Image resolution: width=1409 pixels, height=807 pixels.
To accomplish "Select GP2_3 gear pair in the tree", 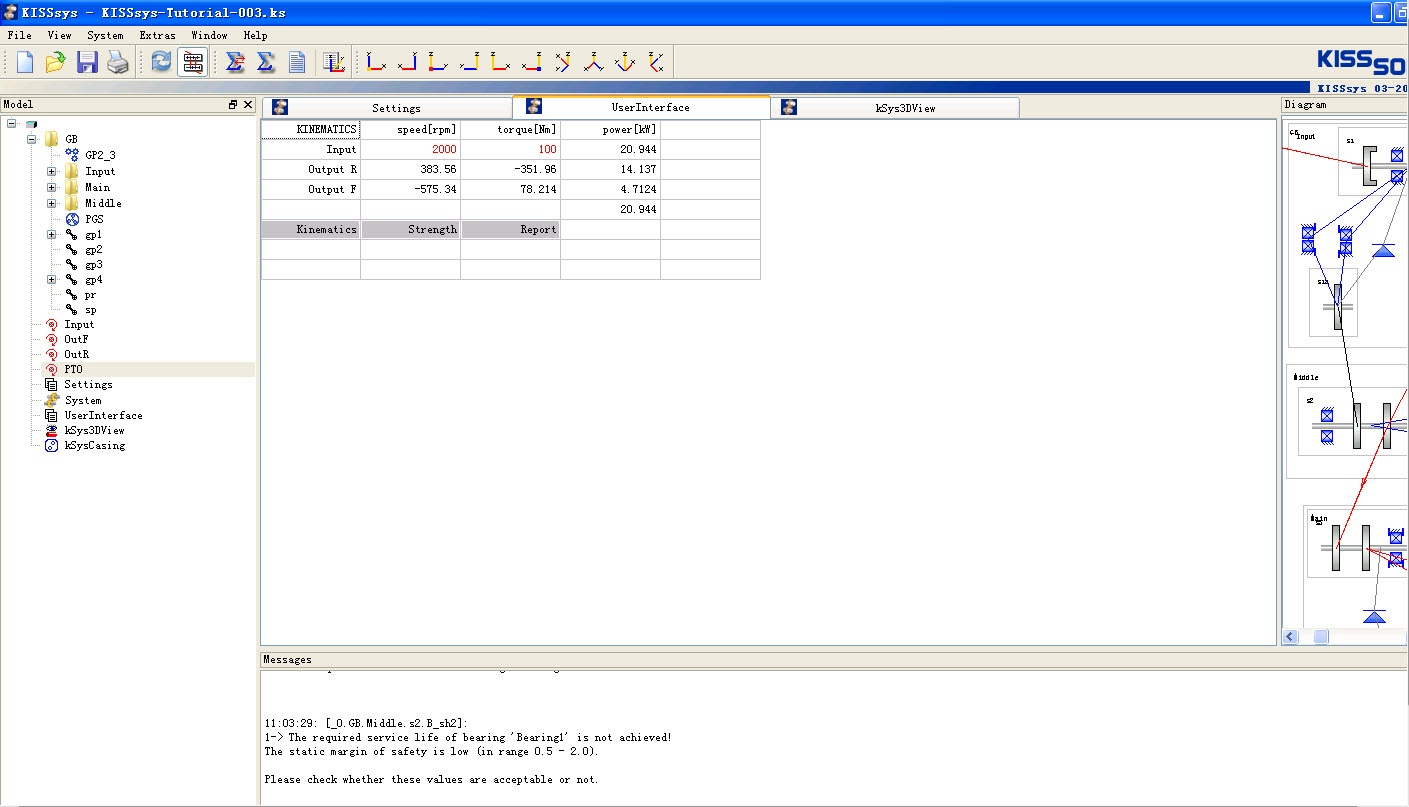I will [100, 155].
